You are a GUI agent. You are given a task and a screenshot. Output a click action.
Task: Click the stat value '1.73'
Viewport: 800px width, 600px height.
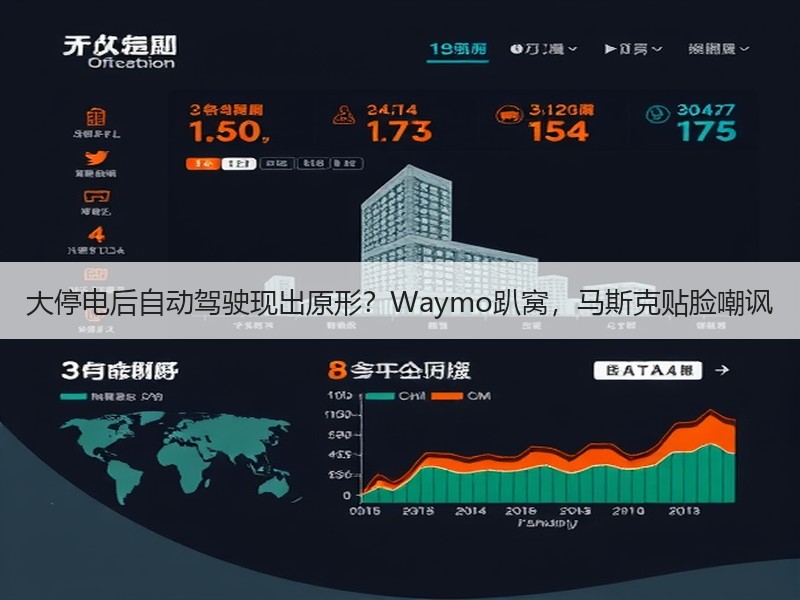click(400, 132)
